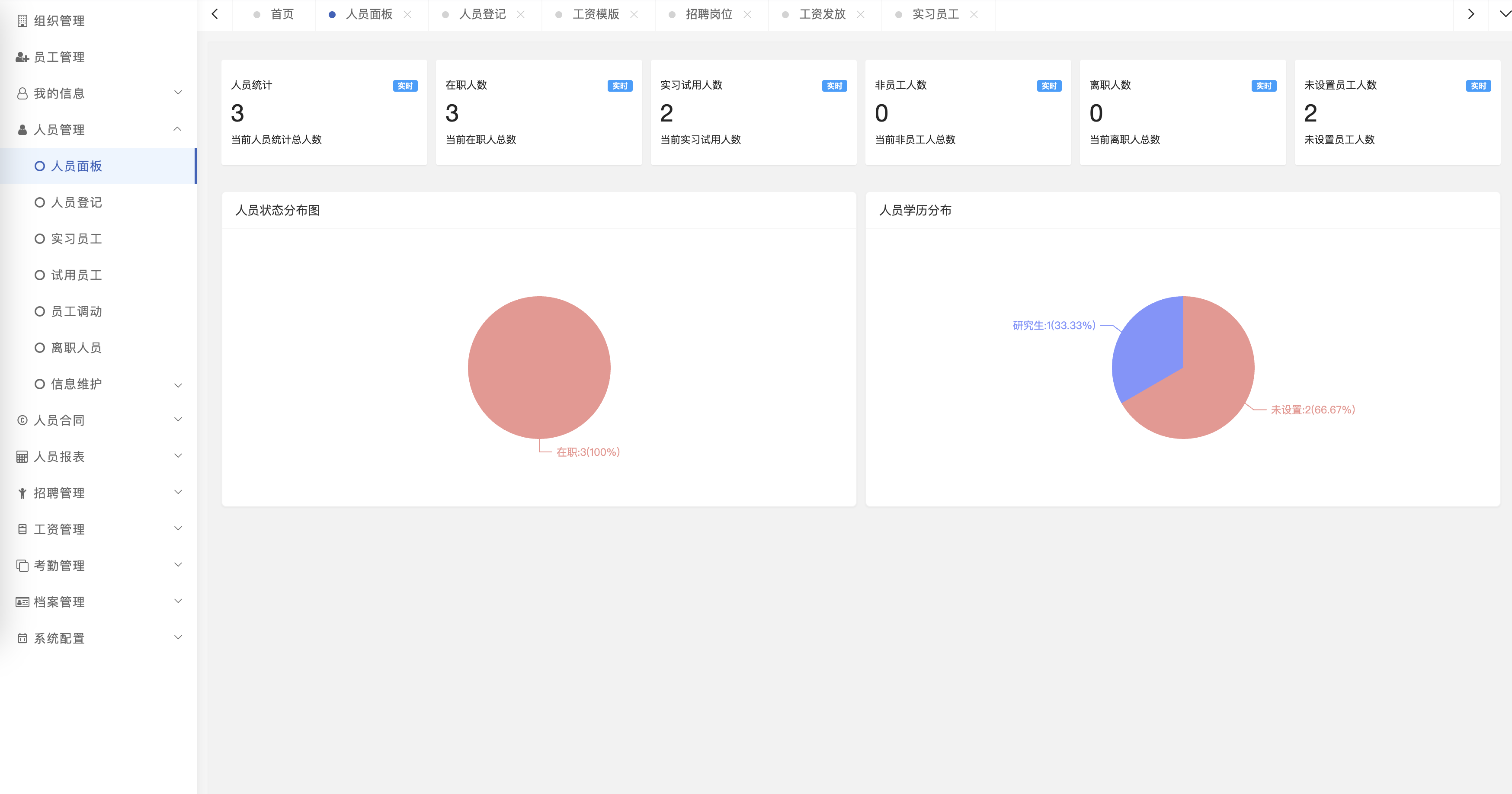Close the 招聘岗位 tab
This screenshot has width=1512, height=794.
click(x=747, y=14)
